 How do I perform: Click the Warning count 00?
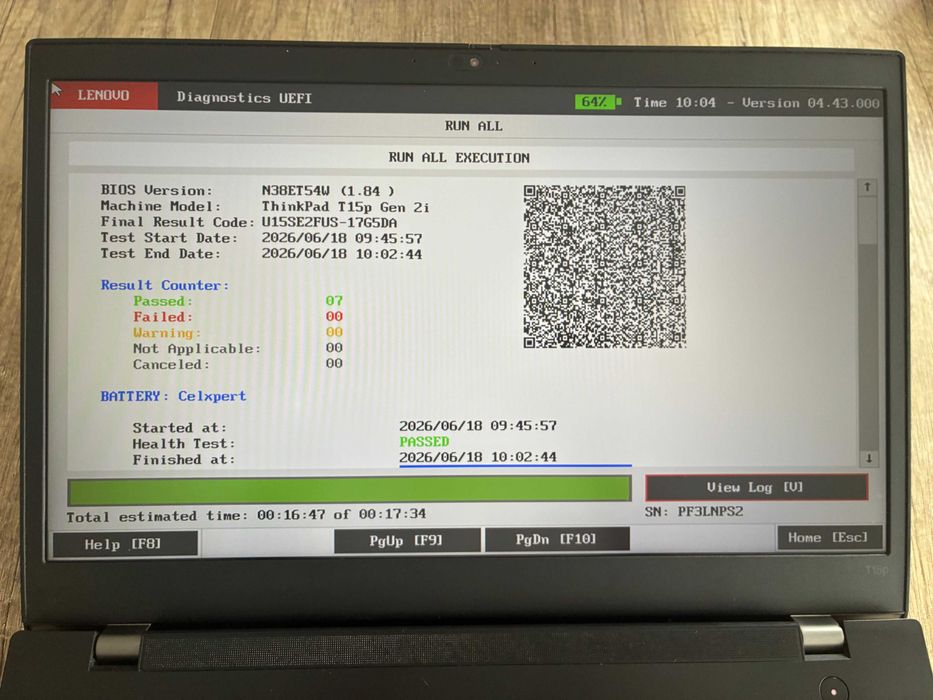[334, 332]
